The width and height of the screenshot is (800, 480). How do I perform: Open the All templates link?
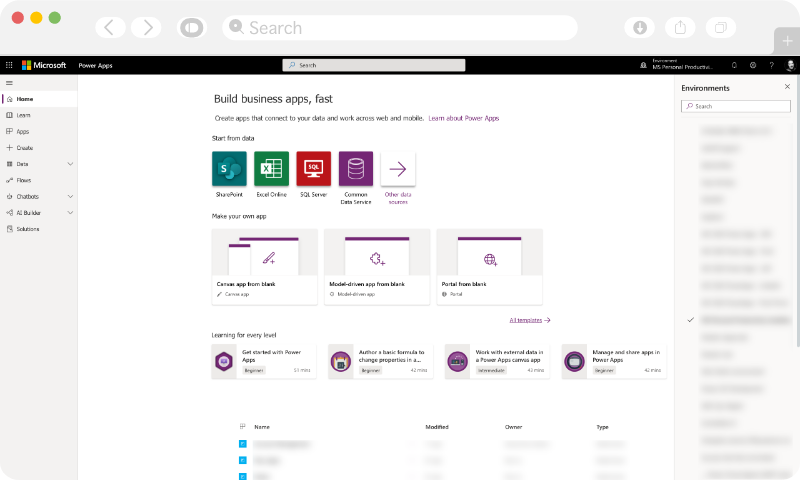(x=530, y=320)
